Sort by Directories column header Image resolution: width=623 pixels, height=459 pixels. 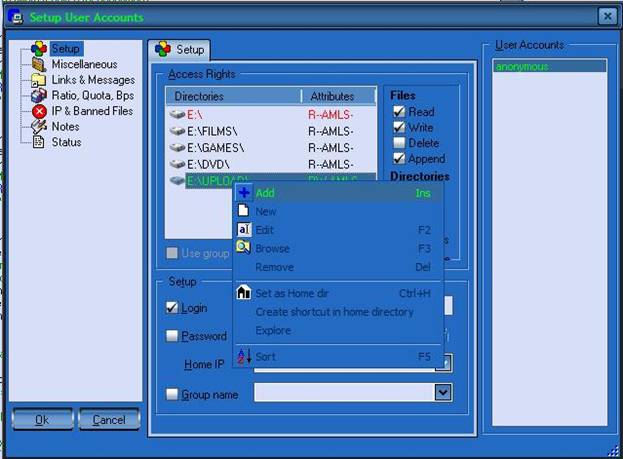[232, 96]
